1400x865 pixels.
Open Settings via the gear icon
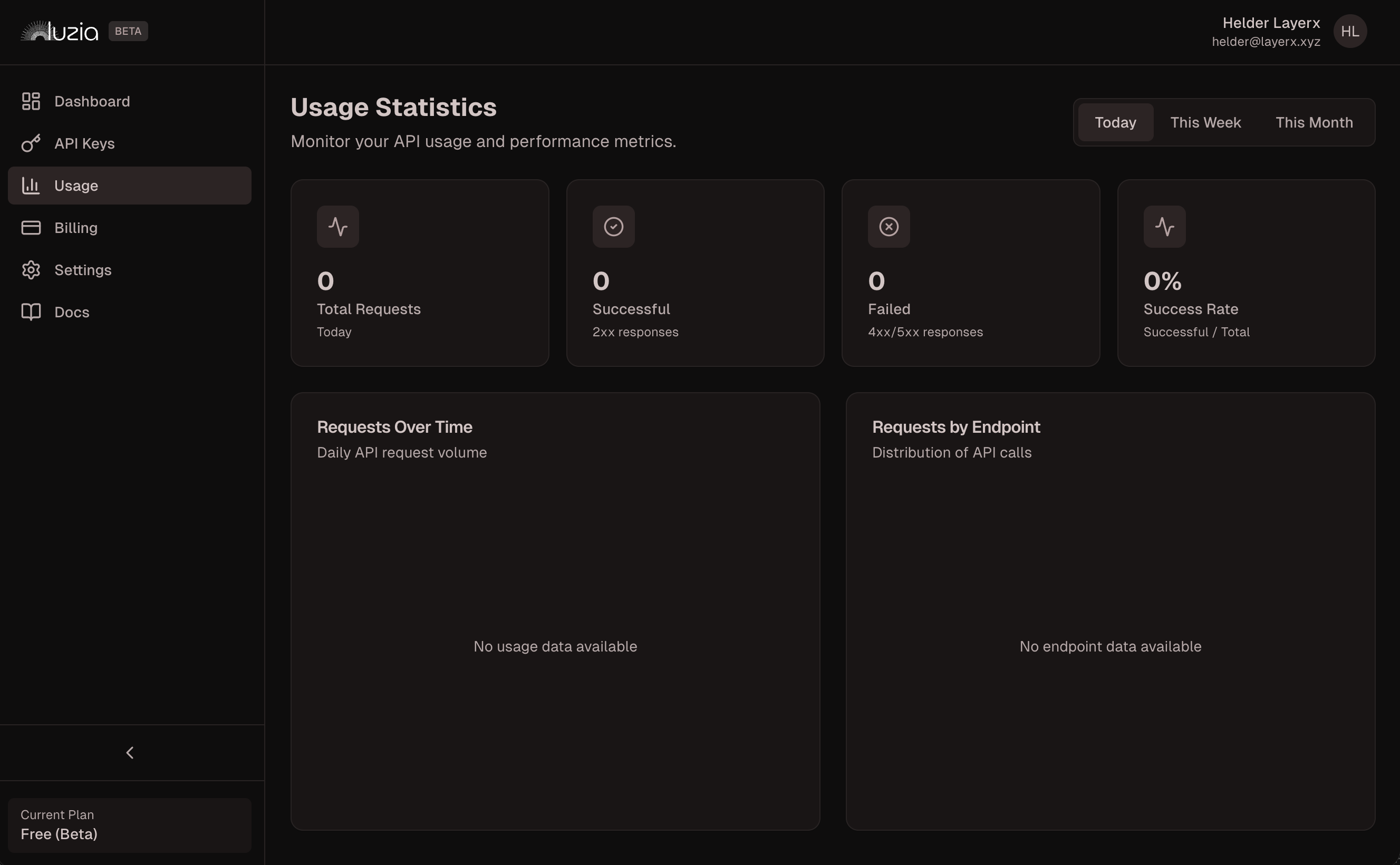31,269
